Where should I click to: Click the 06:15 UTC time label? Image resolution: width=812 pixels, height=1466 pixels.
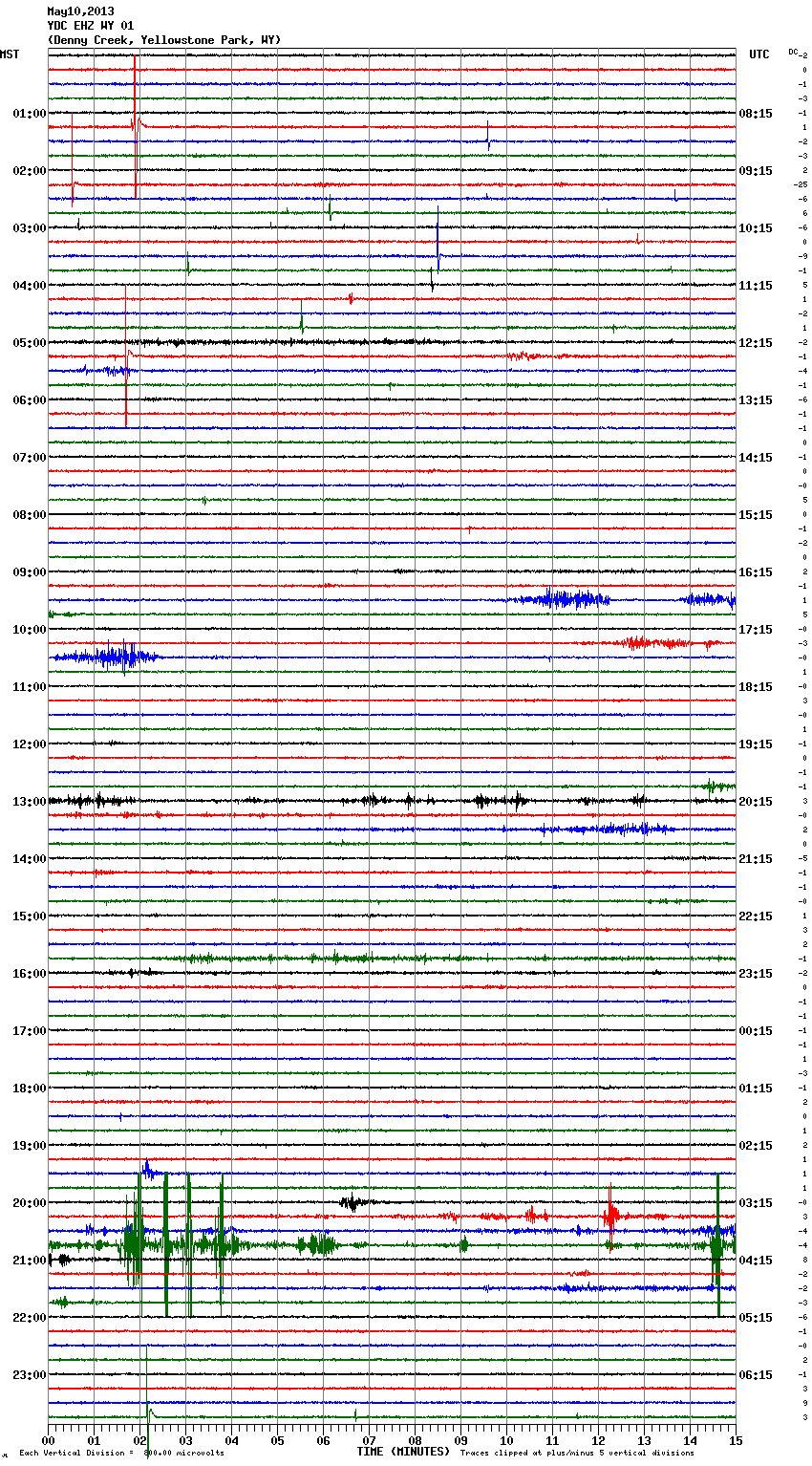(756, 1375)
